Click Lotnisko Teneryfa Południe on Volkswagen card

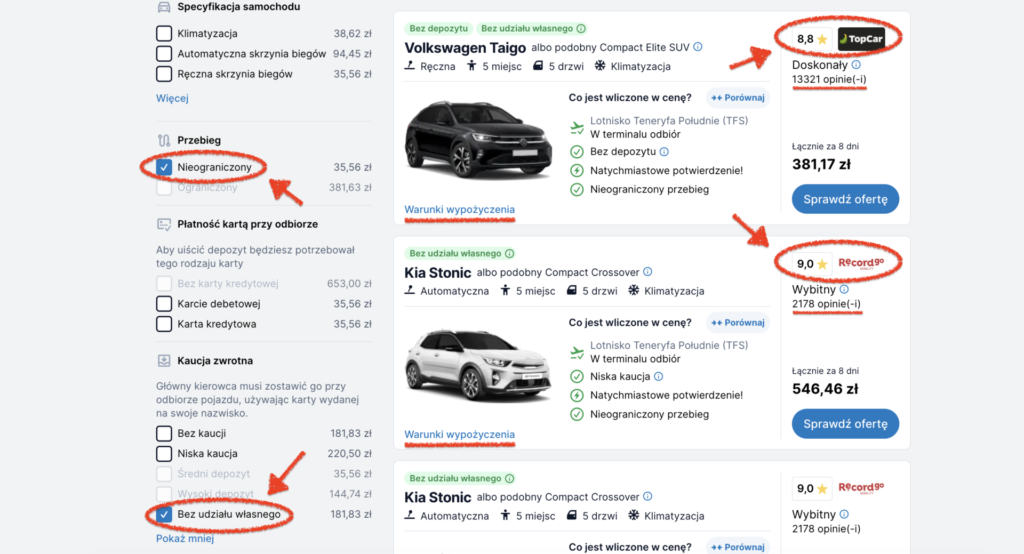[669, 121]
